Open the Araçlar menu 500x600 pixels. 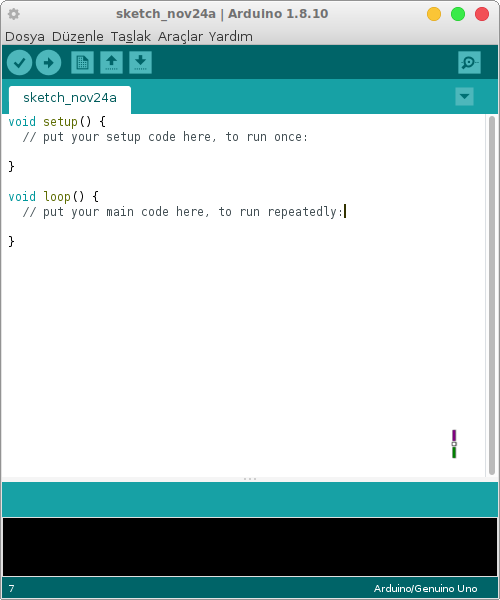click(x=180, y=37)
